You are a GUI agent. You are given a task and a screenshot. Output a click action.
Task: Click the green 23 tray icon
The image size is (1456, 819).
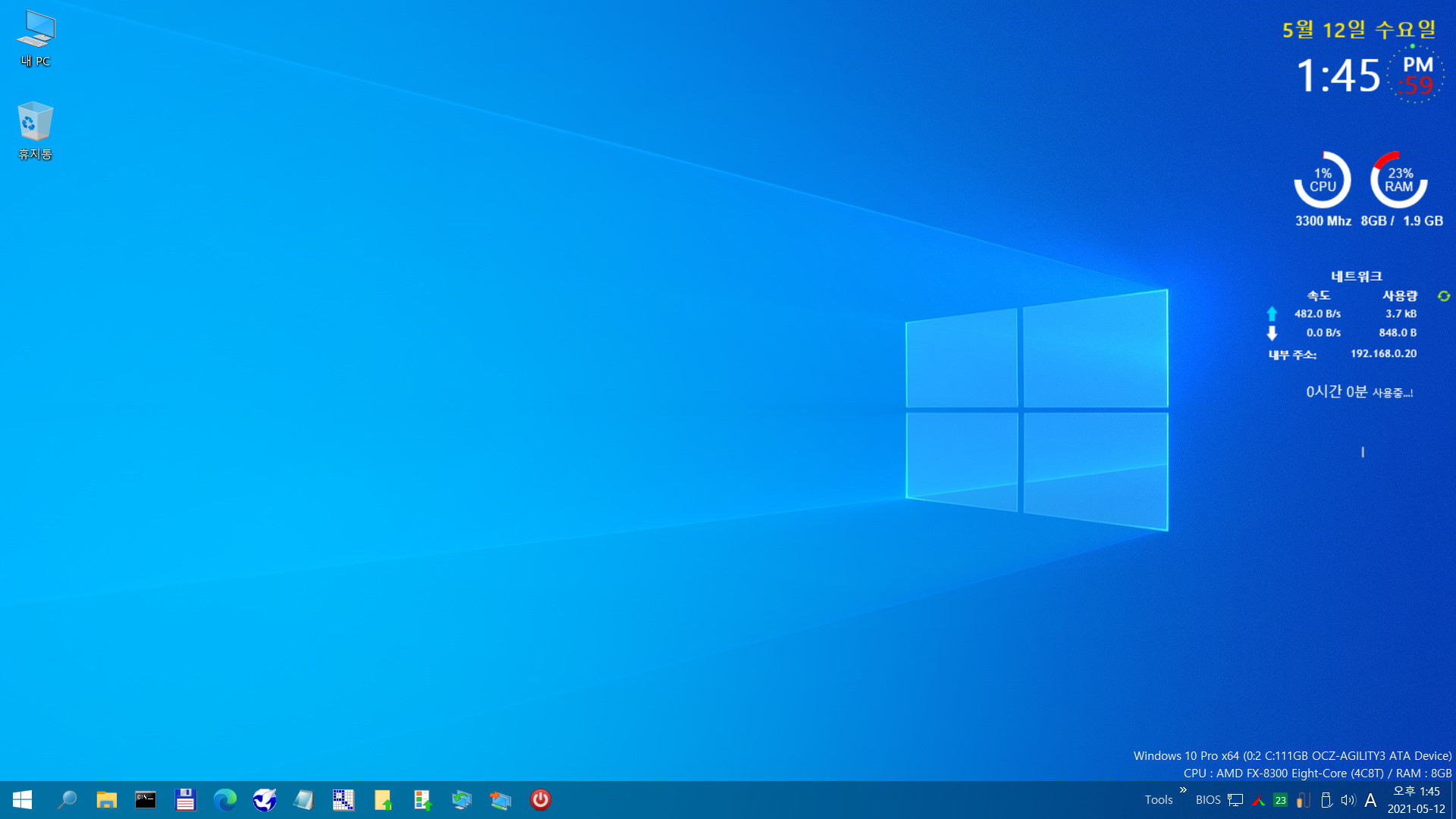(1281, 800)
